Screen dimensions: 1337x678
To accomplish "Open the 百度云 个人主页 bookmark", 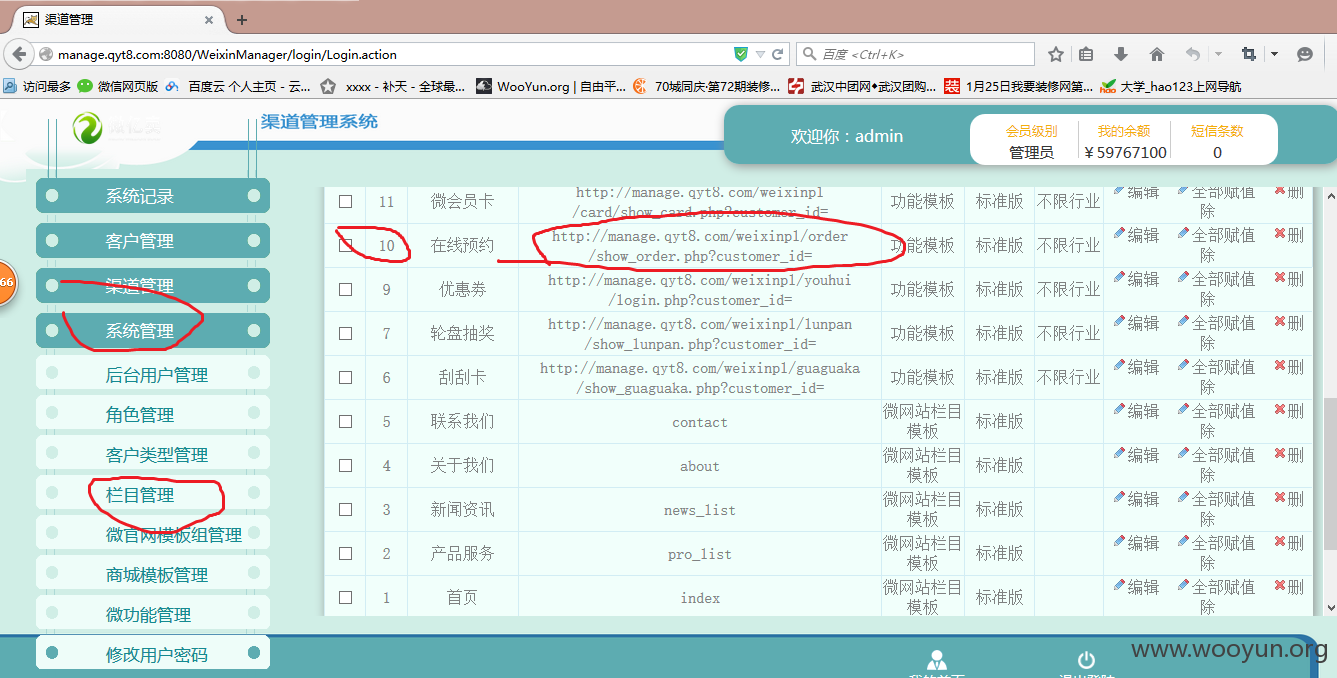I will (239, 86).
